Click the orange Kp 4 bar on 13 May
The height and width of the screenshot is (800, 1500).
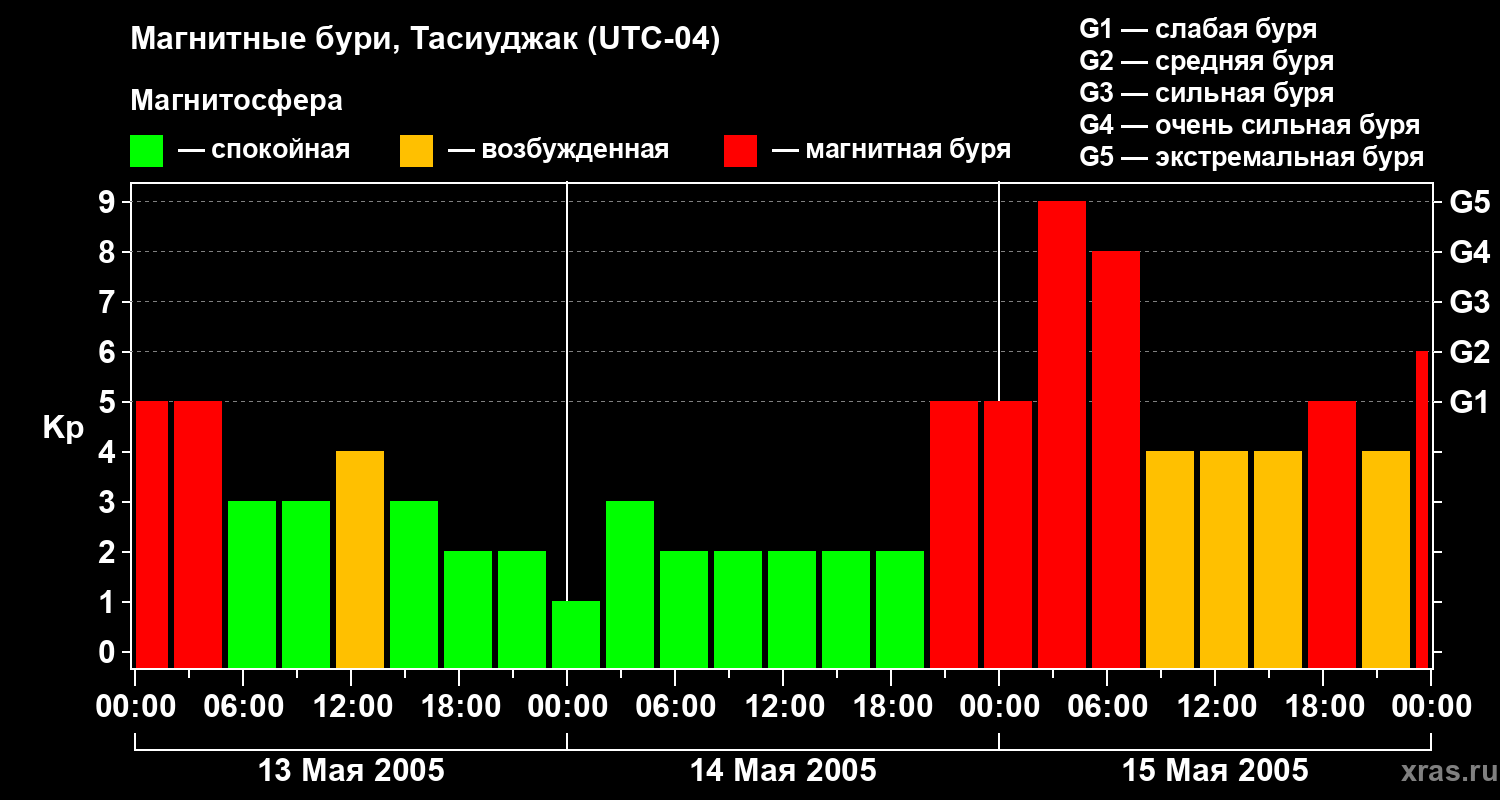pyautogui.click(x=360, y=560)
